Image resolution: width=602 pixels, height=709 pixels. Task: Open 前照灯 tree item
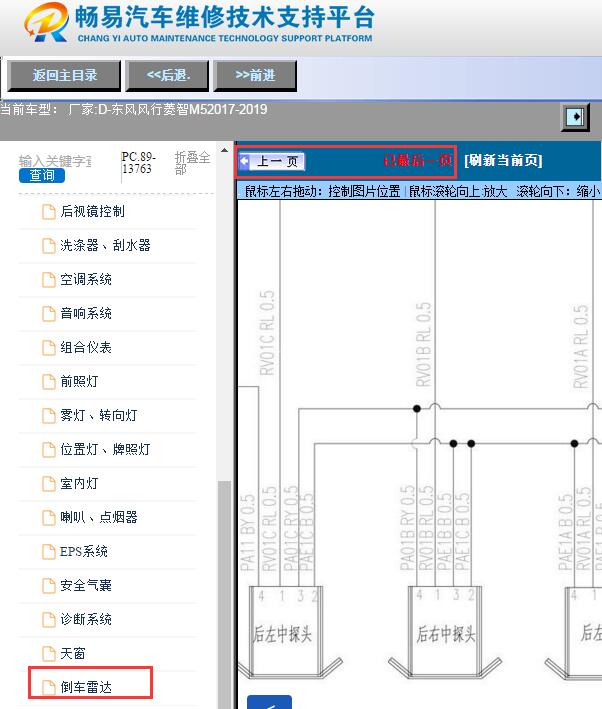tap(79, 381)
